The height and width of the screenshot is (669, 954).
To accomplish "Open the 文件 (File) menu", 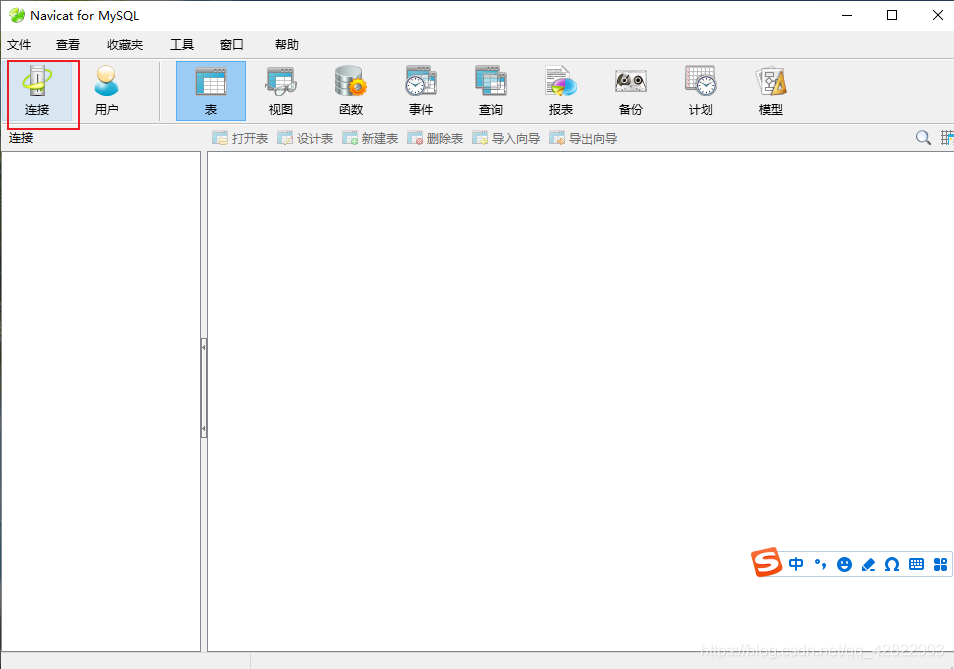I will 19,44.
